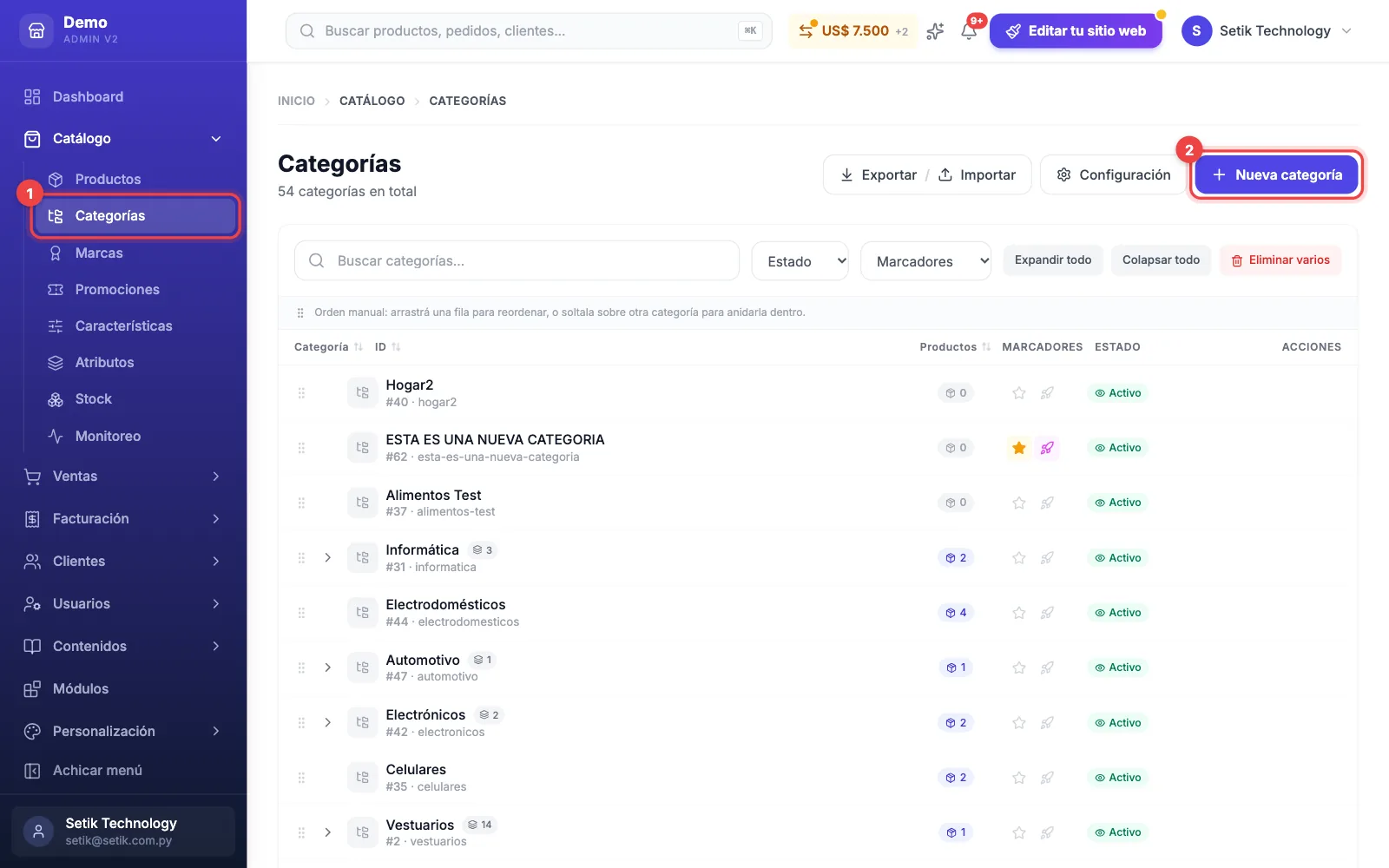Click the global Buscar productos, pedidos search box
Image resolution: width=1389 pixels, height=868 pixels.
pyautogui.click(x=528, y=30)
